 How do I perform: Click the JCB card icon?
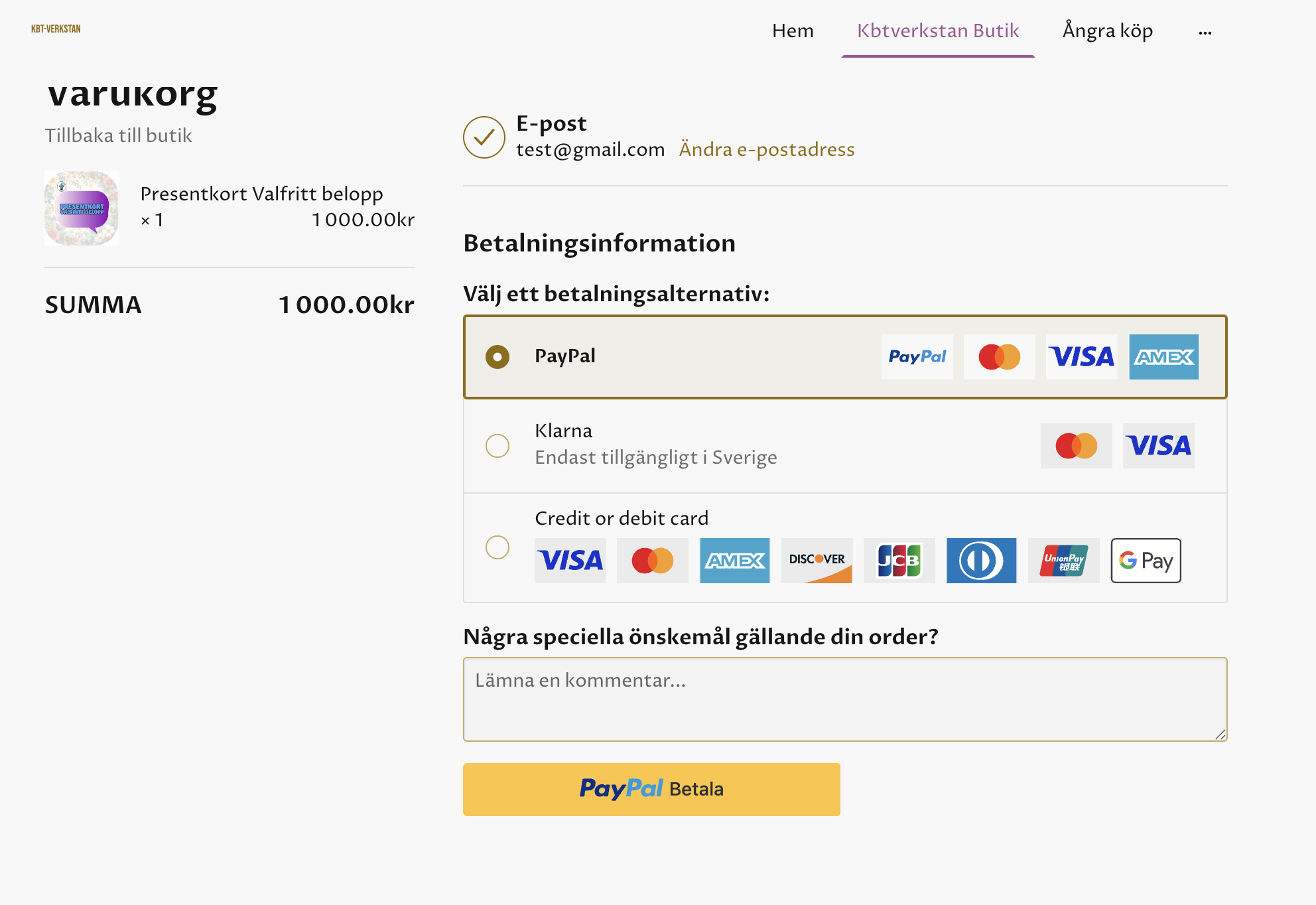point(899,561)
